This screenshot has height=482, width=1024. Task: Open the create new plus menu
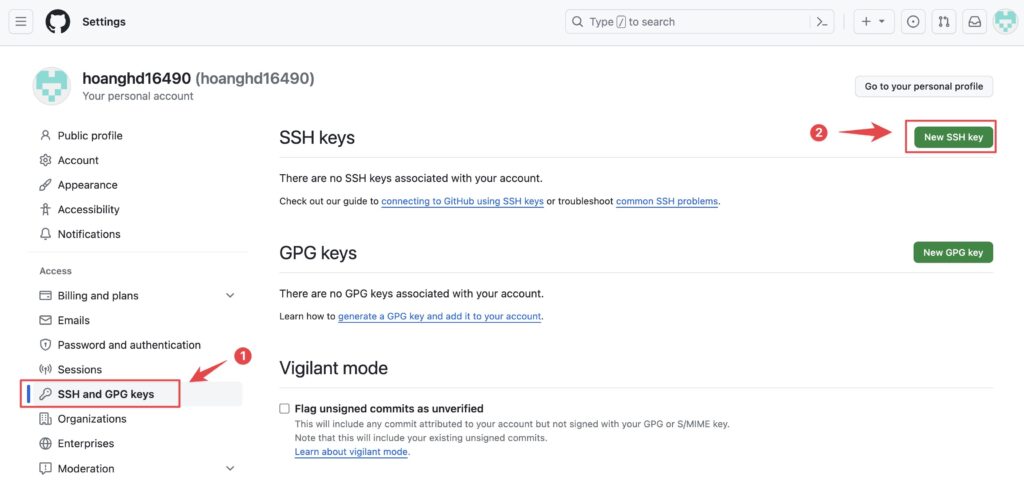pyautogui.click(x=873, y=22)
